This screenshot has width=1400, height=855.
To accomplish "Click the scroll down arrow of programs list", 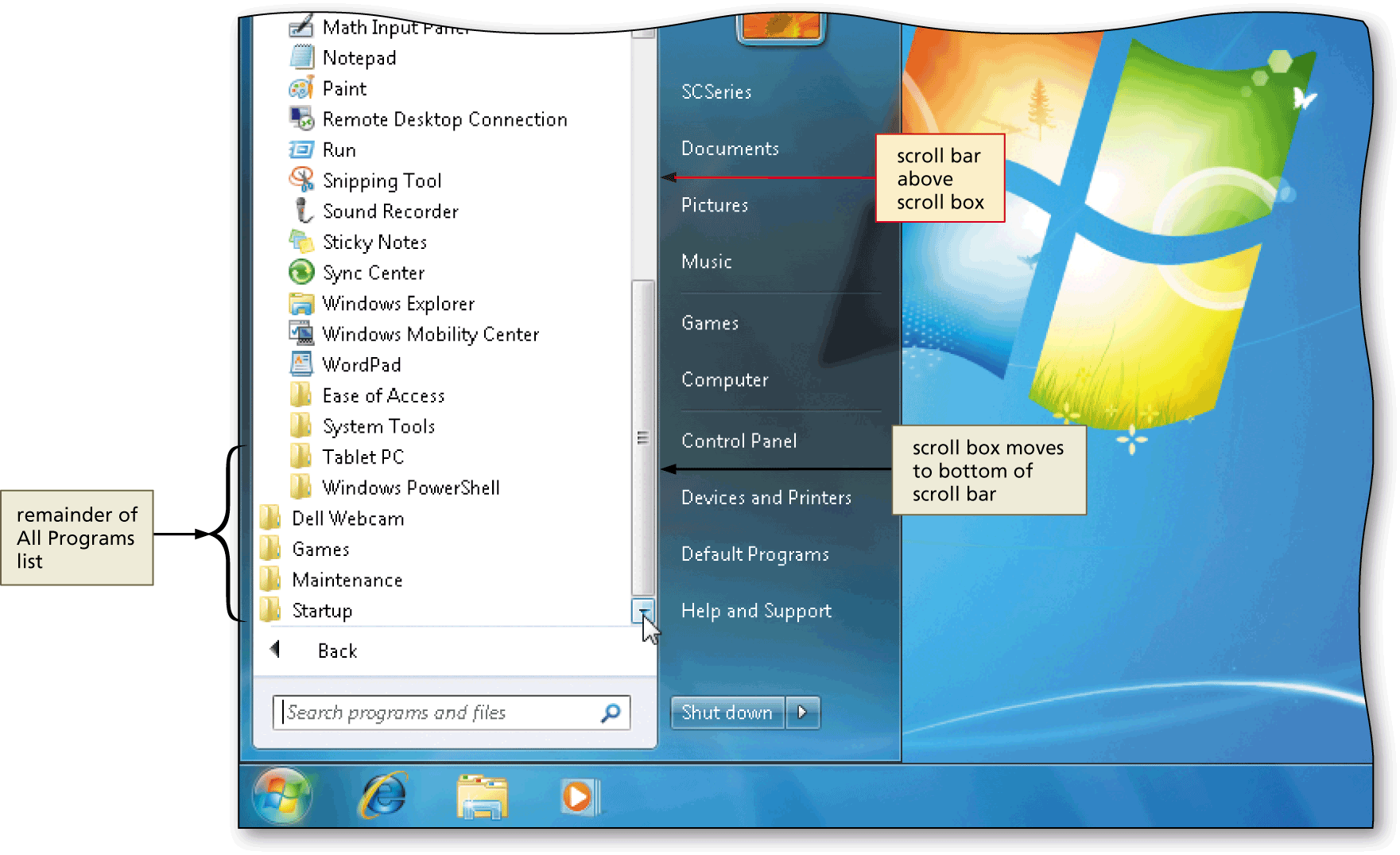I will tap(642, 611).
